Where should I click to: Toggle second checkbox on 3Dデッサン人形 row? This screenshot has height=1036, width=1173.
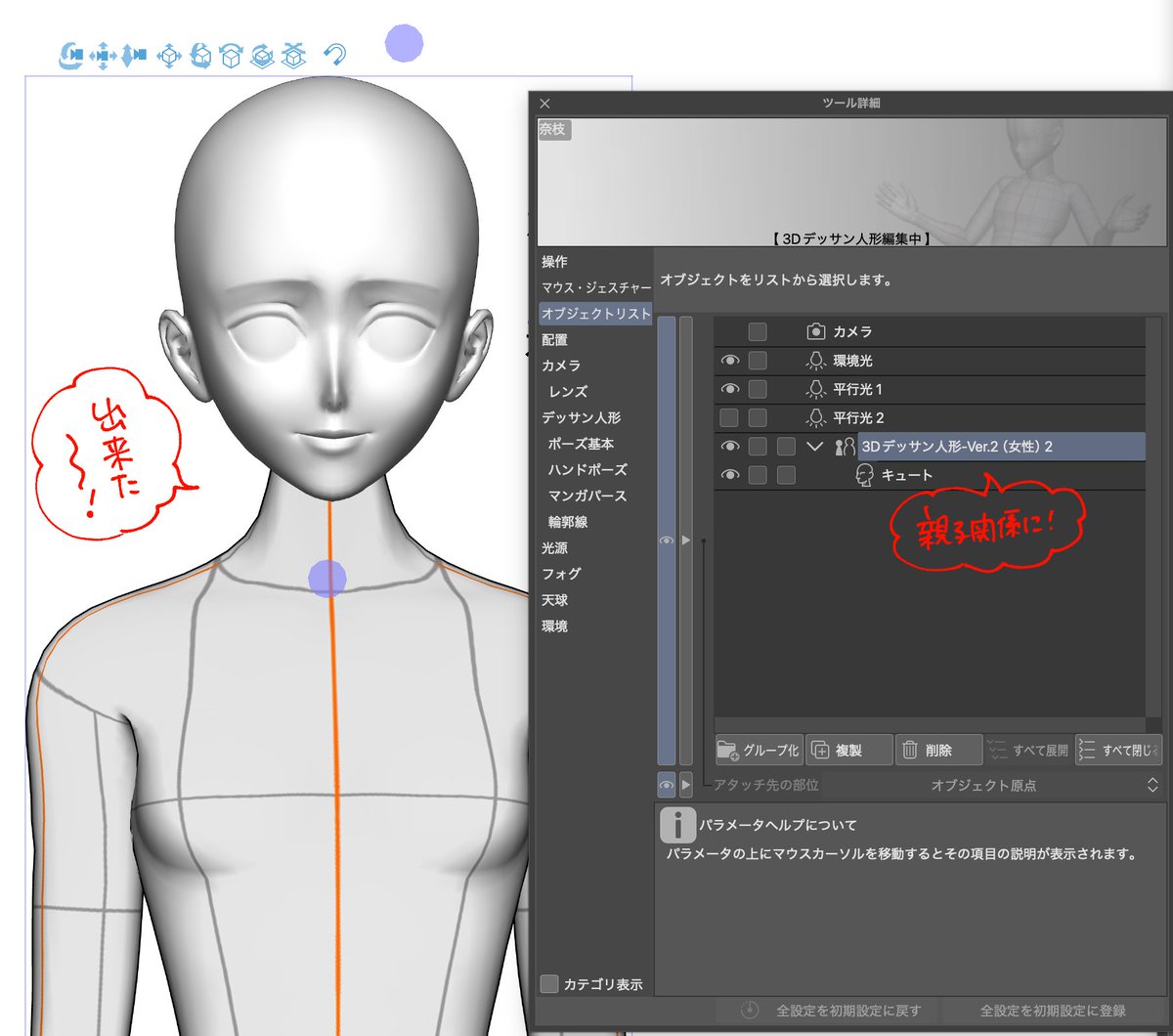[x=786, y=447]
